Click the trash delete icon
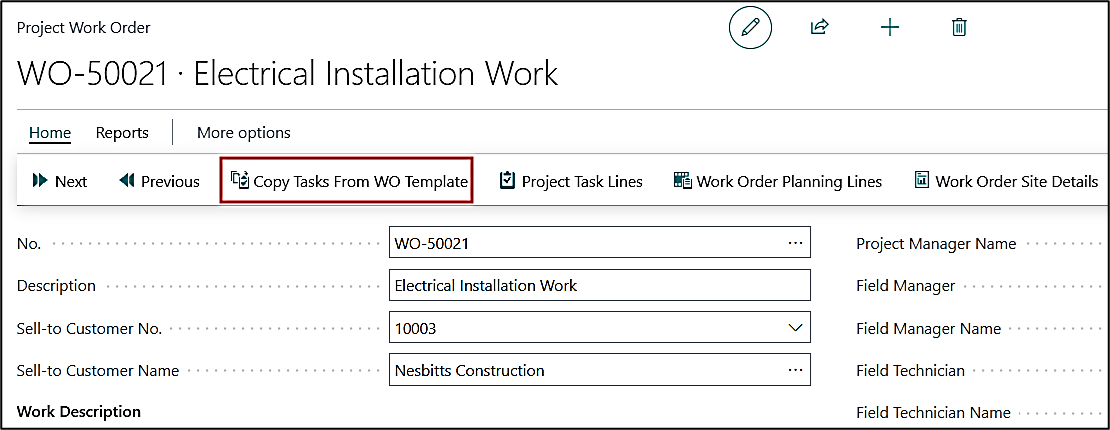Screen dimensions: 1110x430 point(959,28)
